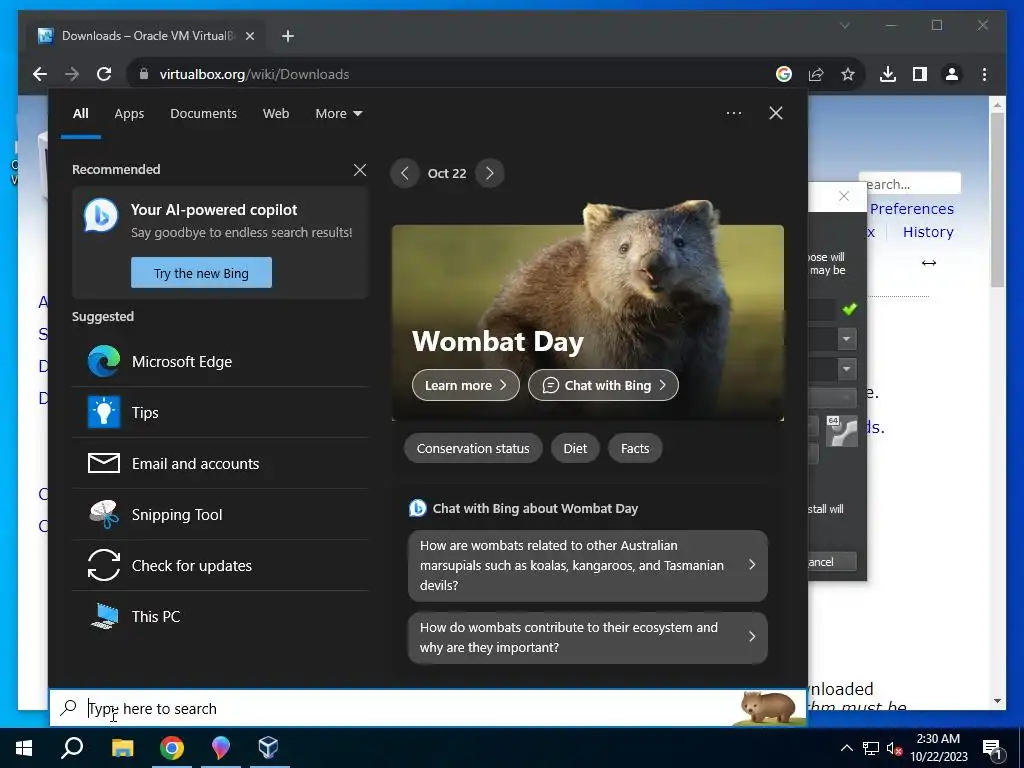Screen dimensions: 1024x768
Task: Open the Chrome profile avatar menu
Action: pos(952,74)
